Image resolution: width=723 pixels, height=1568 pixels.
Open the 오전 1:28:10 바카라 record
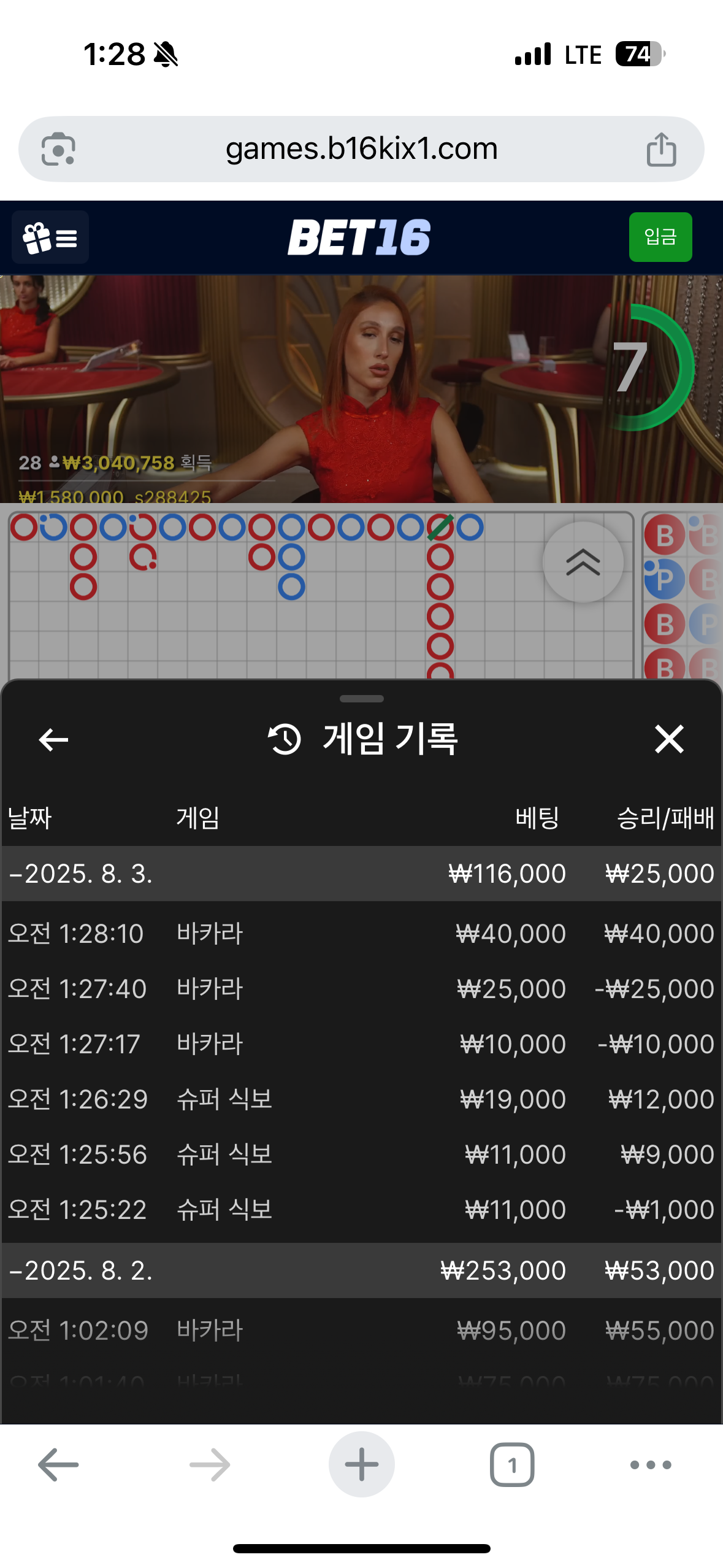pyautogui.click(x=361, y=934)
